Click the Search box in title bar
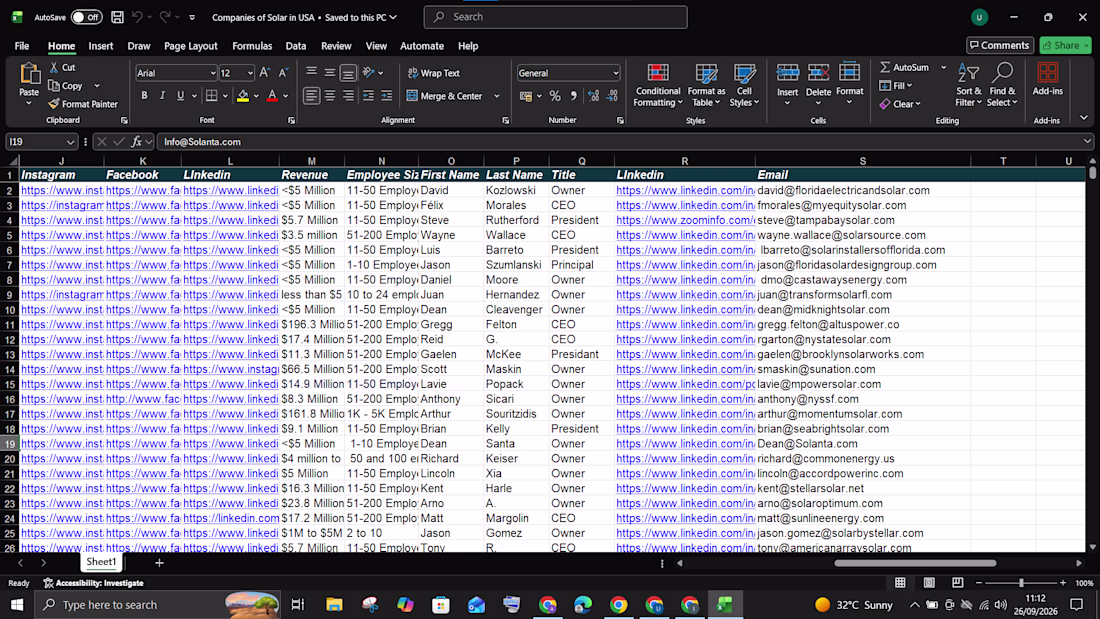Image resolution: width=1100 pixels, height=619 pixels. point(555,17)
